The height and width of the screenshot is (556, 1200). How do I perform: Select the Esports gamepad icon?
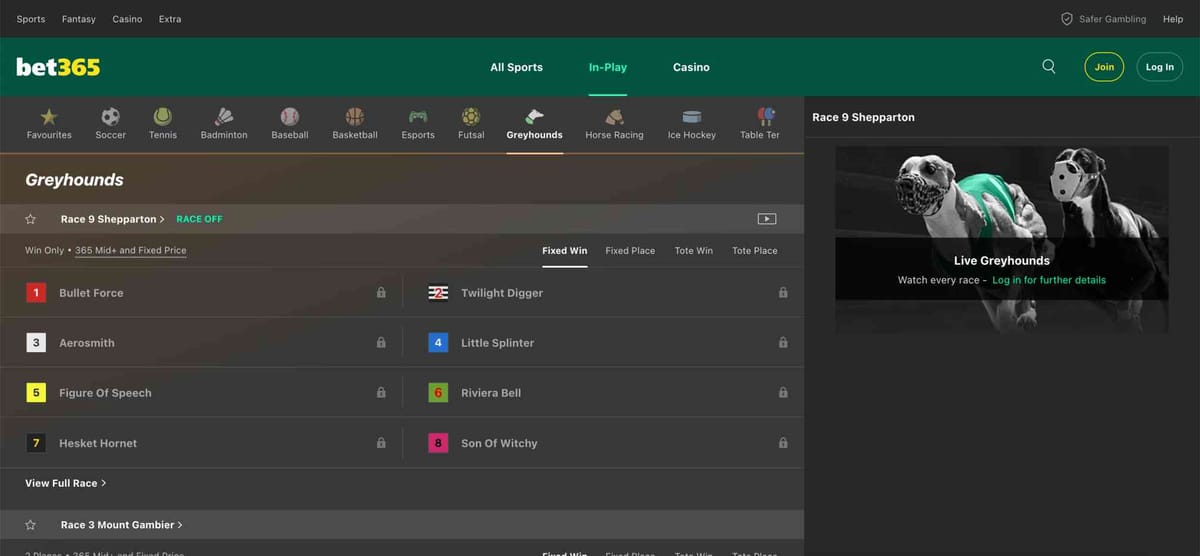click(418, 116)
